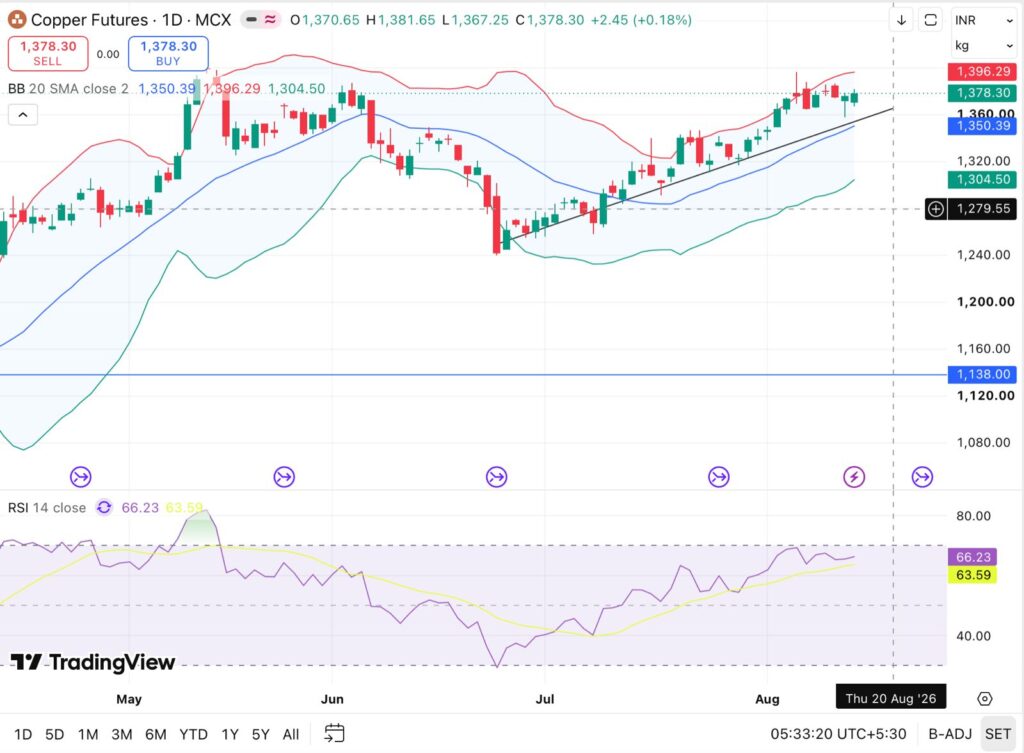This screenshot has width=1024, height=753.
Task: Click the fullscreen frame icon at top right
Action: pyautogui.click(x=931, y=20)
